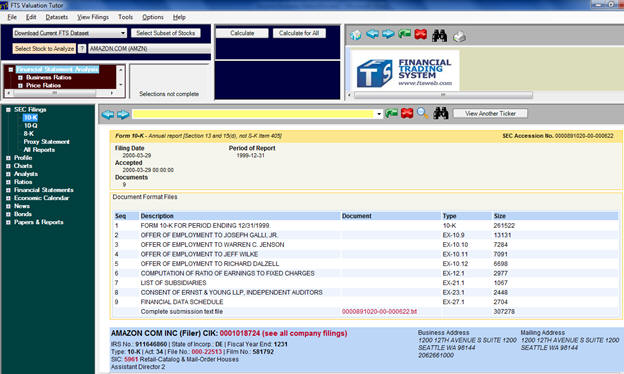Viewport: 624px width, 374px height.
Task: Expand the Financial Statements tree node
Action: point(8,190)
